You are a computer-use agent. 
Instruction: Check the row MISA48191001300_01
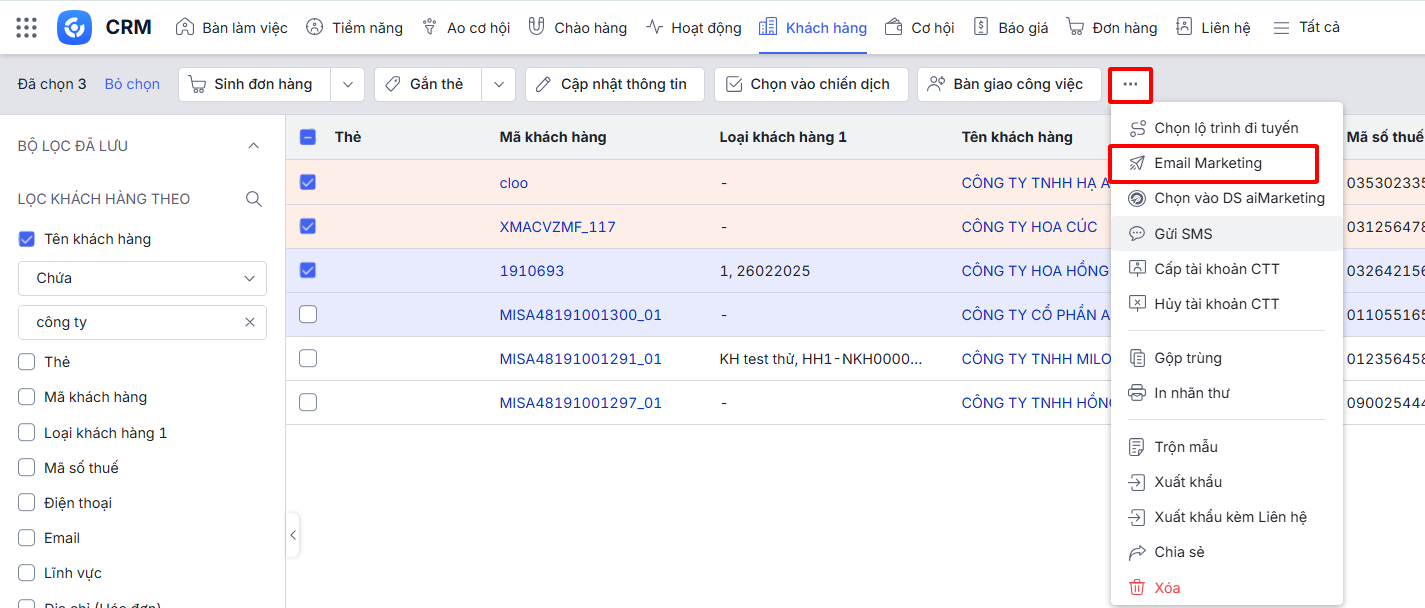click(x=308, y=315)
